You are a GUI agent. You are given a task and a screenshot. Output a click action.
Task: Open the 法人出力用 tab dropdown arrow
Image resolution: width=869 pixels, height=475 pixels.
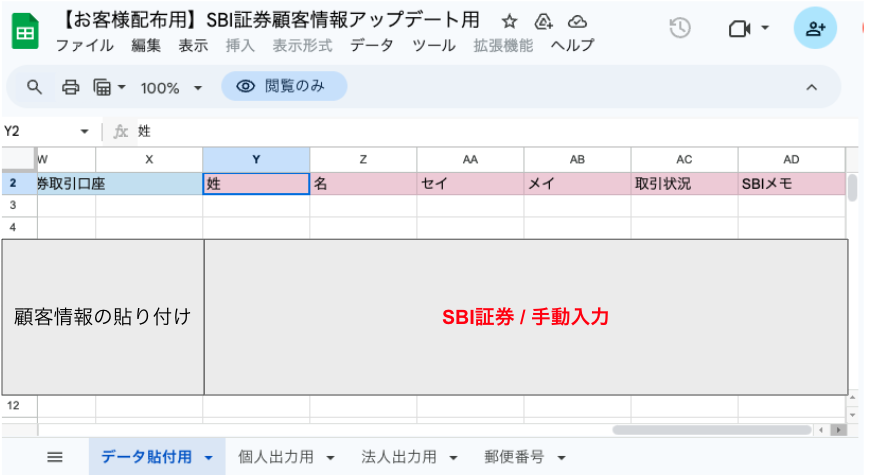click(x=453, y=458)
